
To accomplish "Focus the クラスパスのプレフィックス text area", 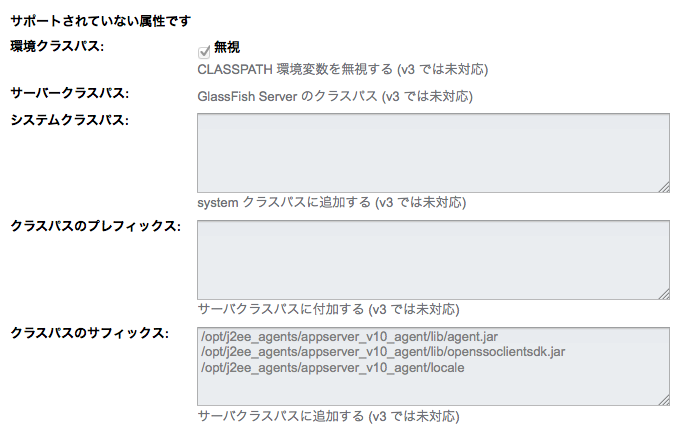I will pyautogui.click(x=433, y=259).
